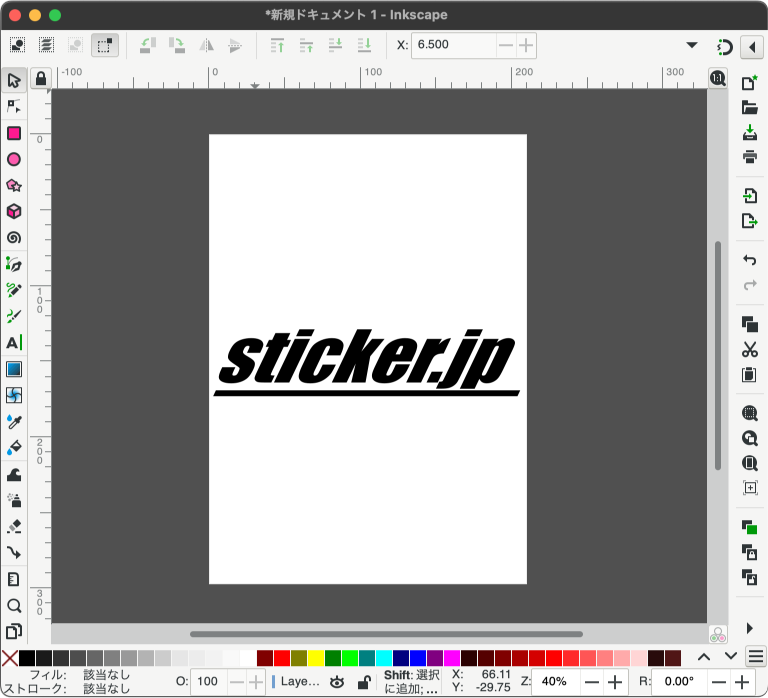Select the Connector tool

point(14,553)
